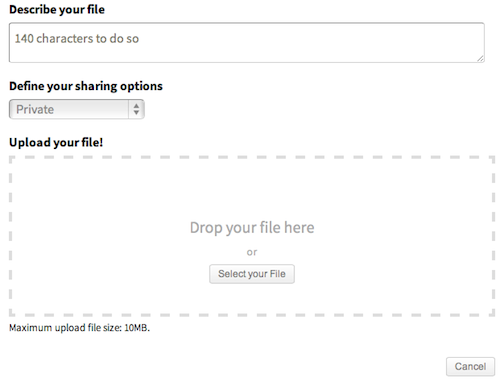Expand sharing options via the arrows control
This screenshot has width=500, height=382.
point(136,109)
